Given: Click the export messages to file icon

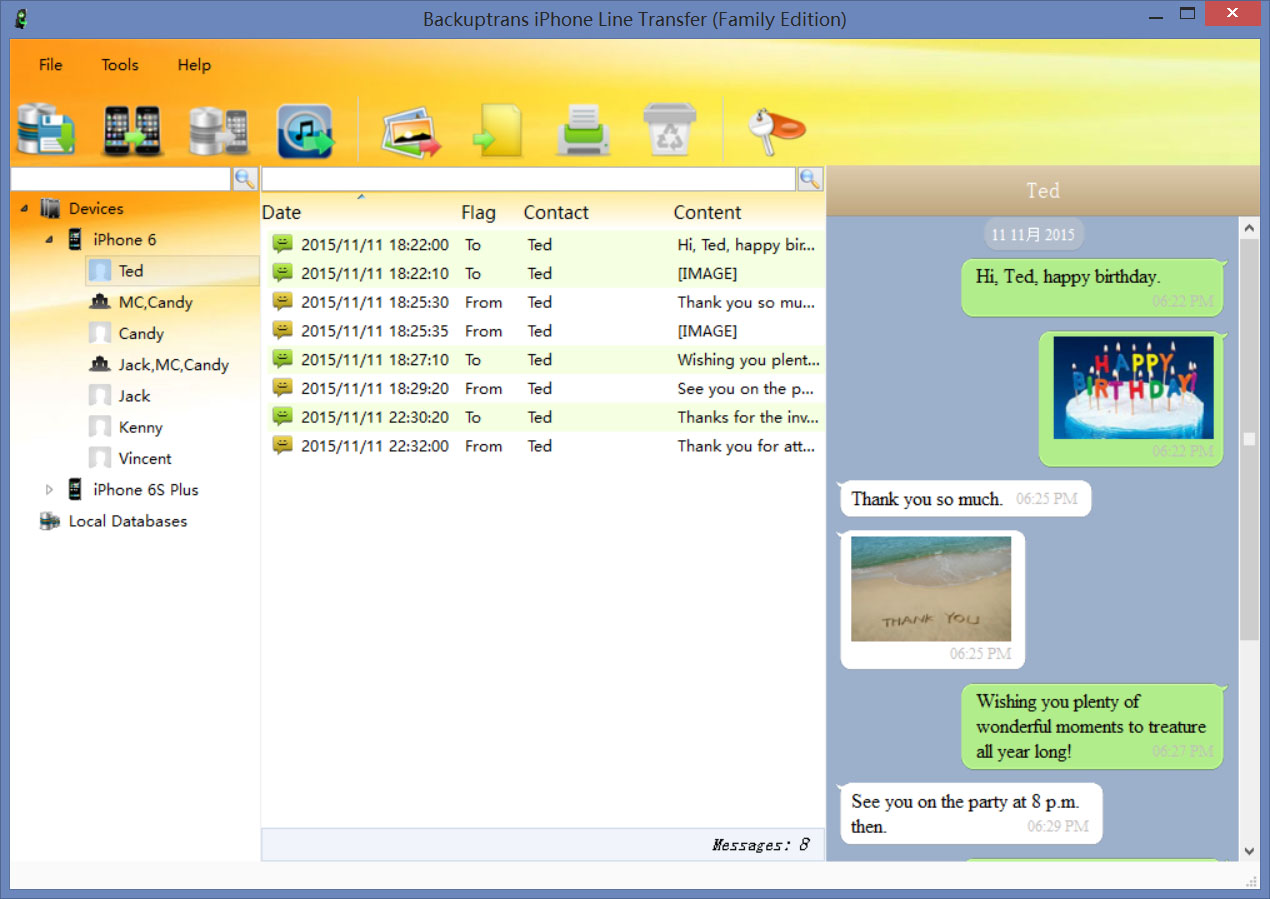Looking at the screenshot, I should [x=499, y=131].
